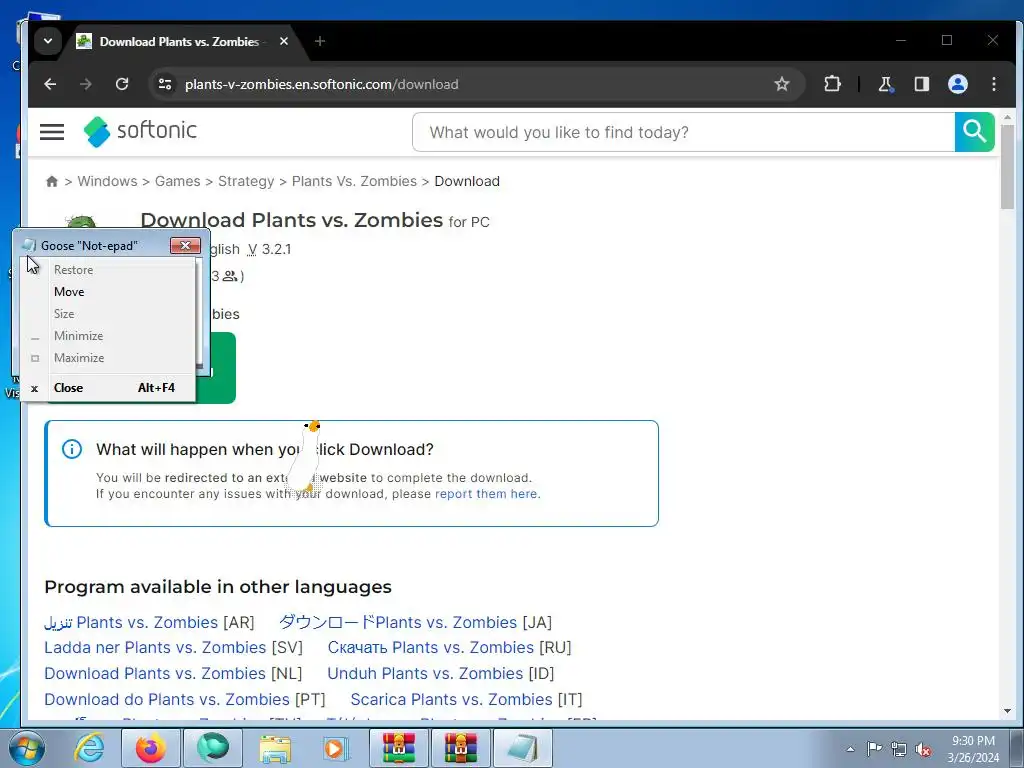The image size is (1024, 768).
Task: Open Unduh Plants vs. Zombies [ID] link
Action: (x=441, y=673)
